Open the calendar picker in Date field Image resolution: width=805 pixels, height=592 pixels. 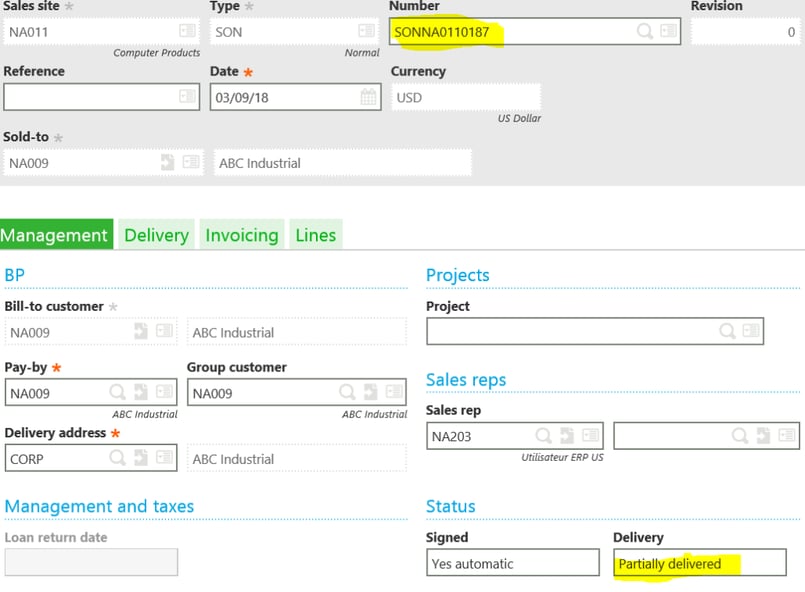click(x=369, y=97)
